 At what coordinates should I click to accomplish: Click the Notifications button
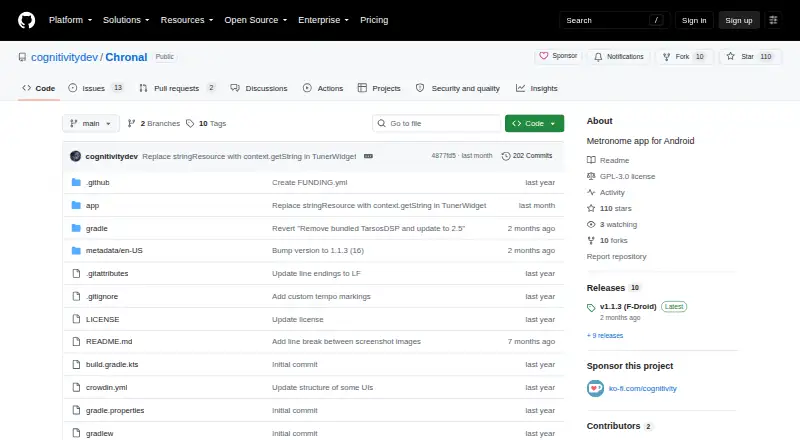618,57
